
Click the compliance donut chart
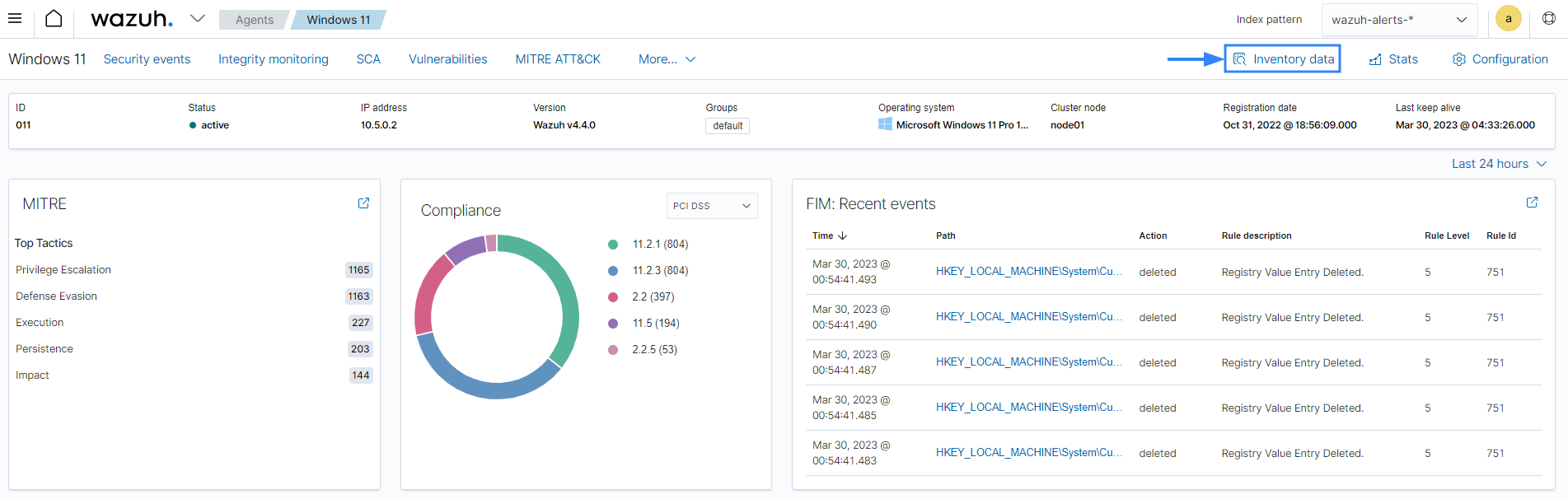pyautogui.click(x=497, y=317)
